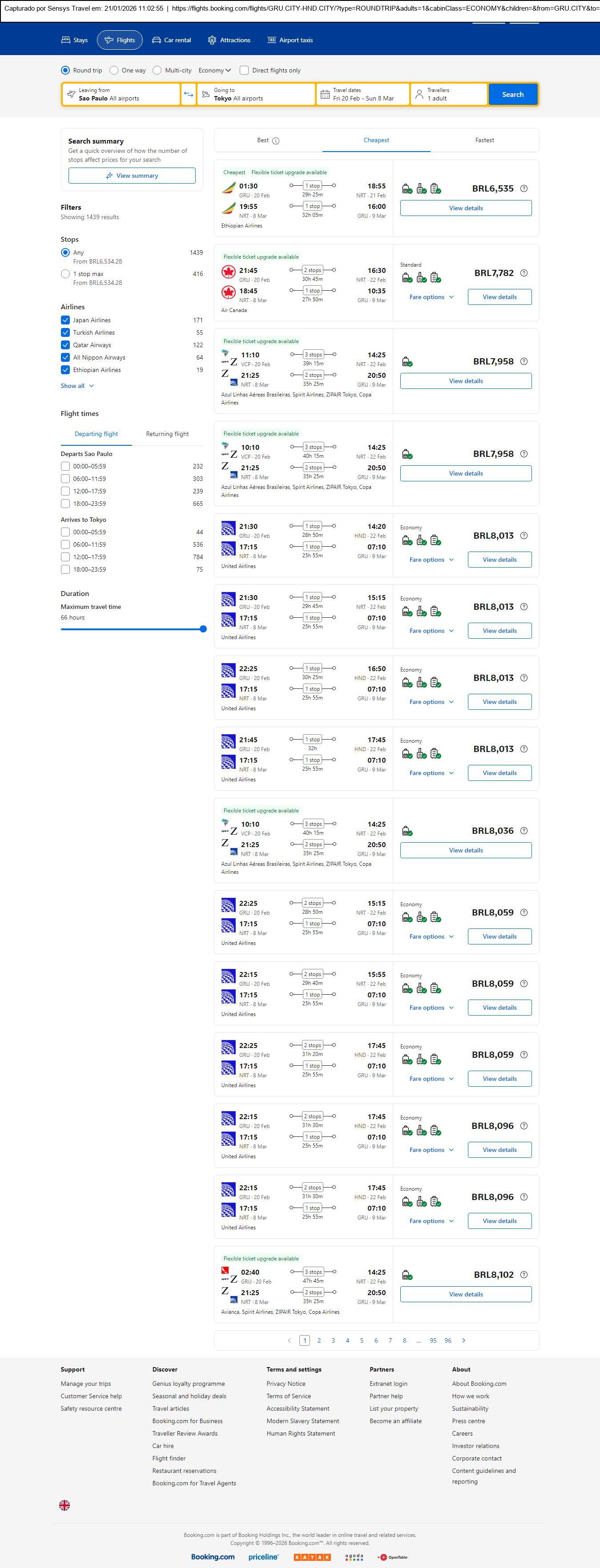Click help icon next to BRL6,535 price
The width and height of the screenshot is (600, 1568).
pos(524,189)
